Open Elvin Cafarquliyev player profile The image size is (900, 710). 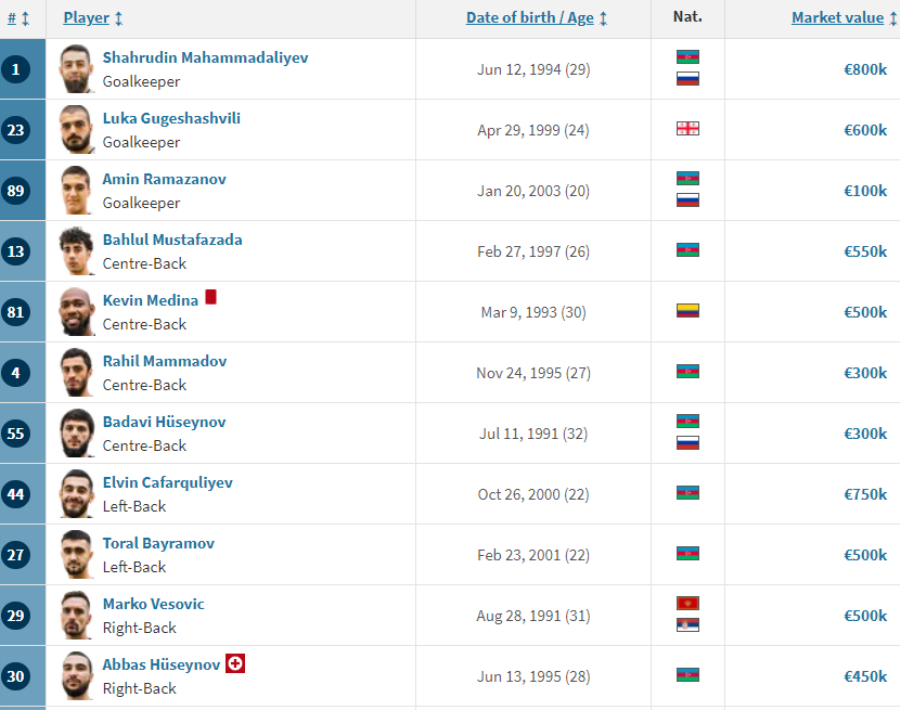pos(167,482)
